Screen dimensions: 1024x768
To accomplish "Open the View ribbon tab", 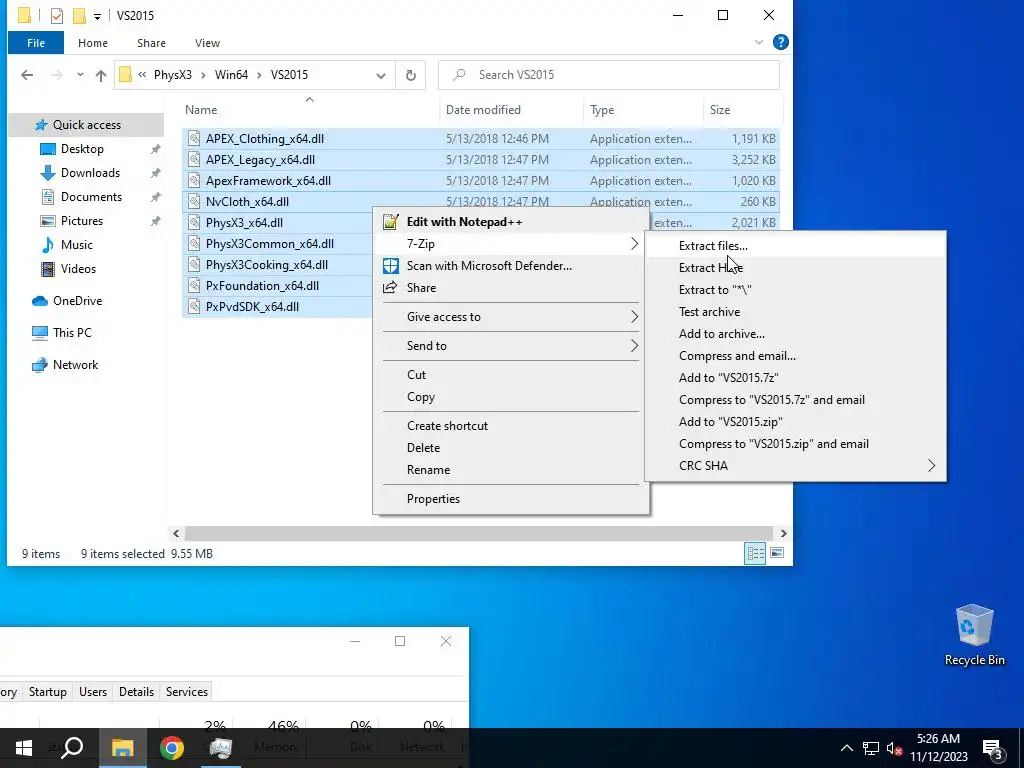I will (207, 43).
